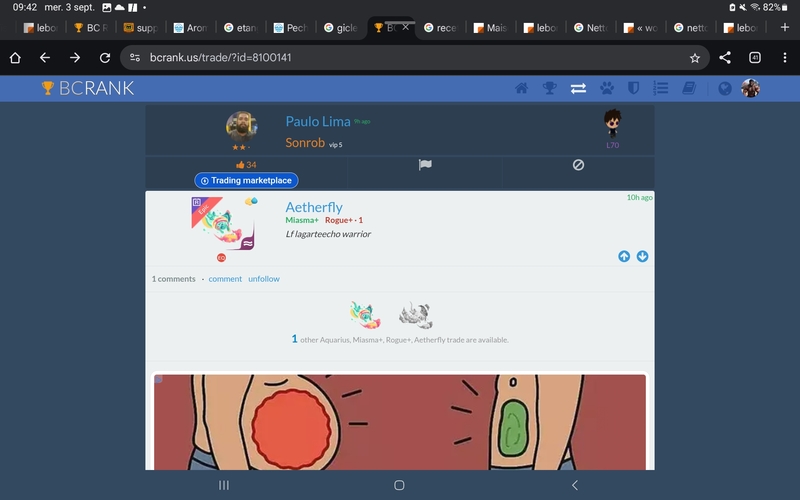The width and height of the screenshot is (800, 500).
Task: Flag this user with flag icon
Action: [x=424, y=165]
